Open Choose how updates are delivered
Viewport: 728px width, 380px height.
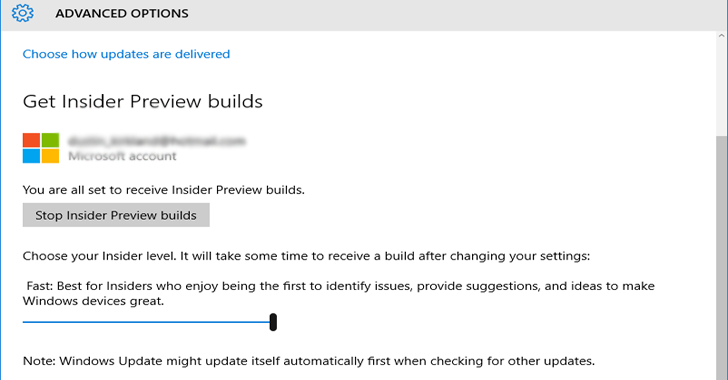point(126,54)
